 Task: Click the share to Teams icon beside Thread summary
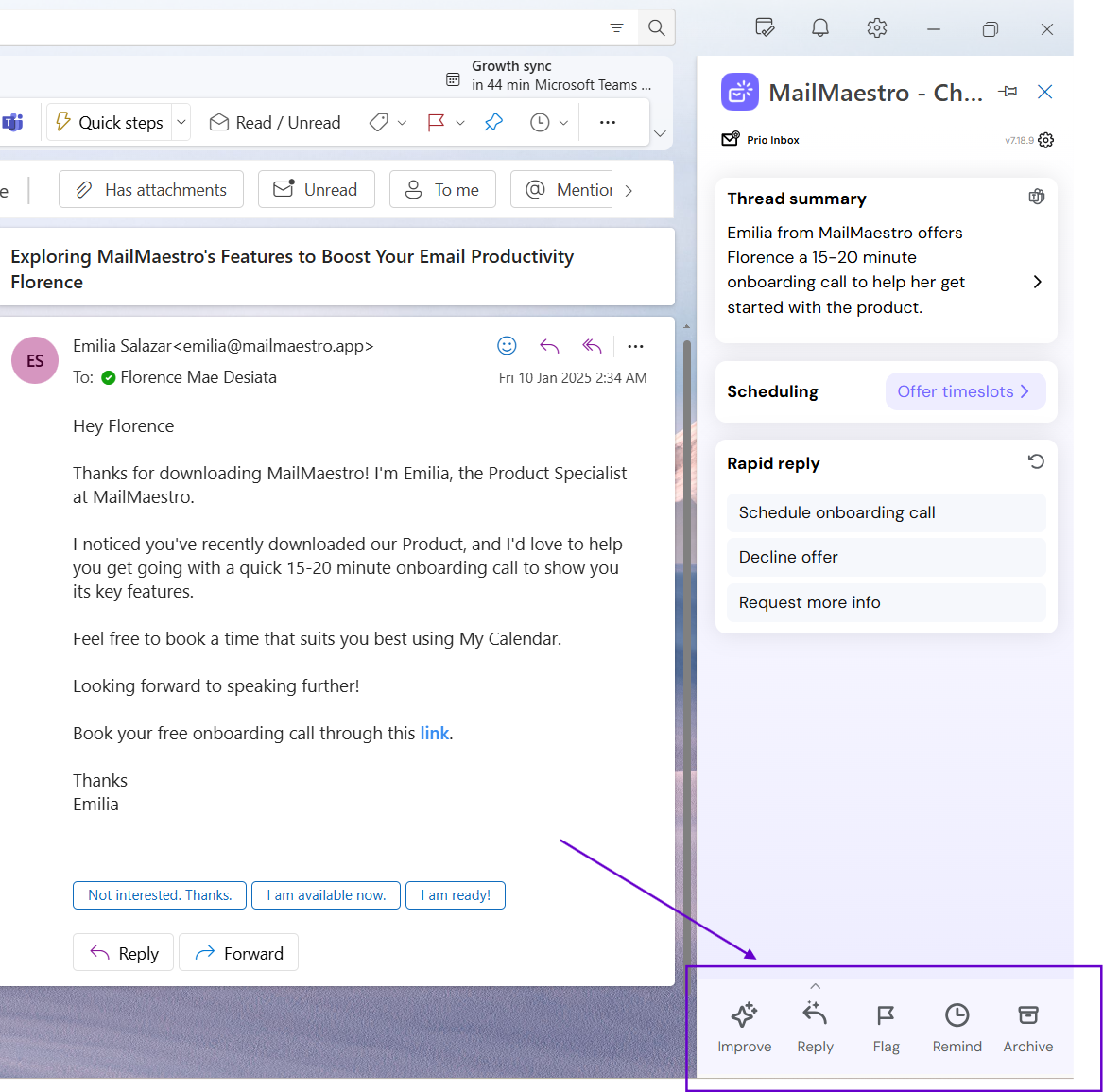click(1037, 196)
